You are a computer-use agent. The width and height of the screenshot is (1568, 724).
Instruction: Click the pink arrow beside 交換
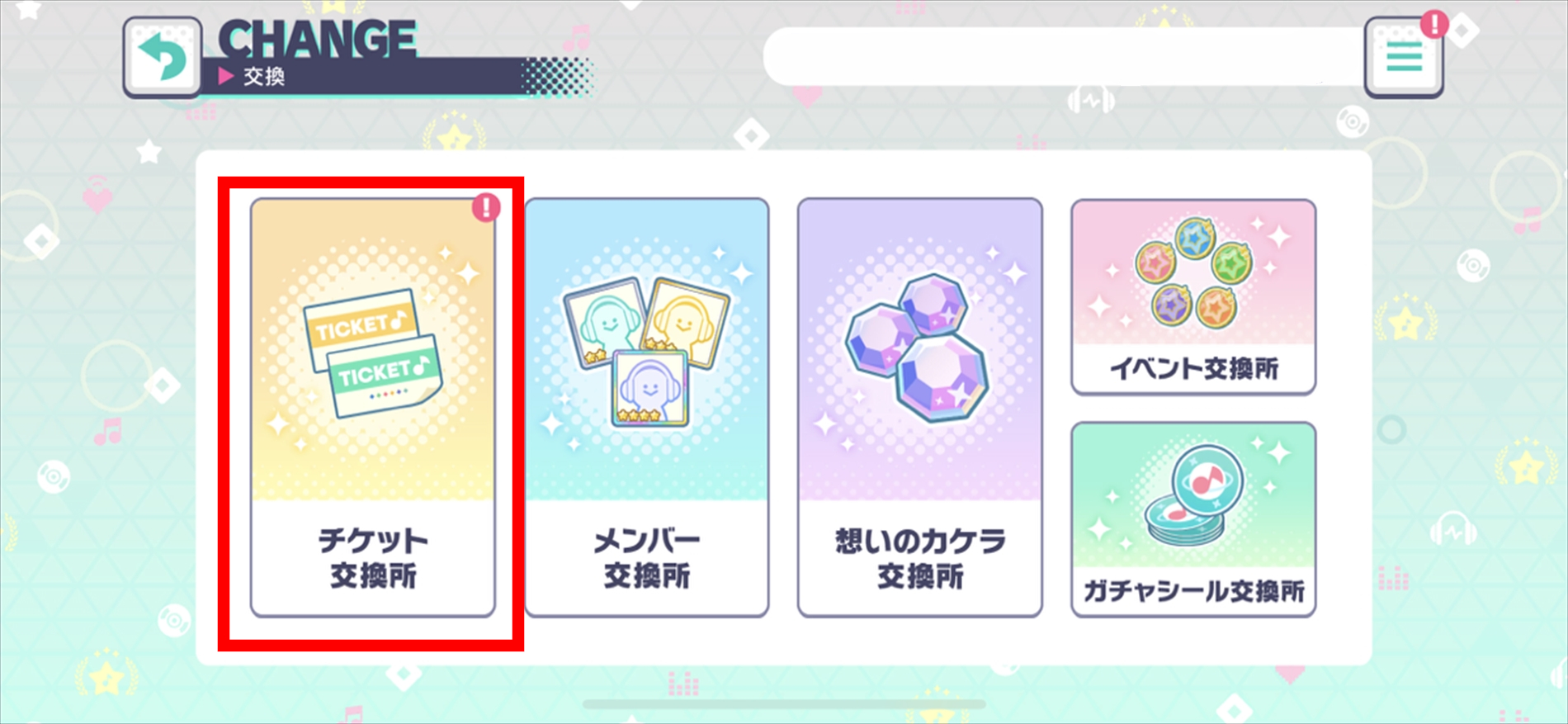(x=226, y=77)
